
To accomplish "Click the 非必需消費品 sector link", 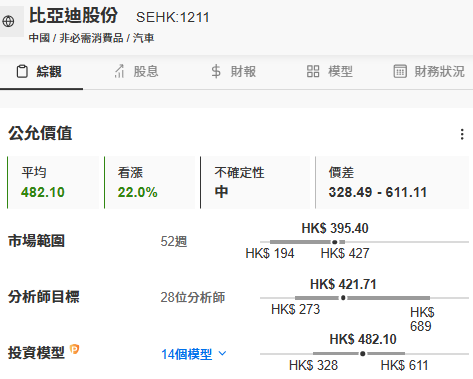I will click(x=91, y=38).
